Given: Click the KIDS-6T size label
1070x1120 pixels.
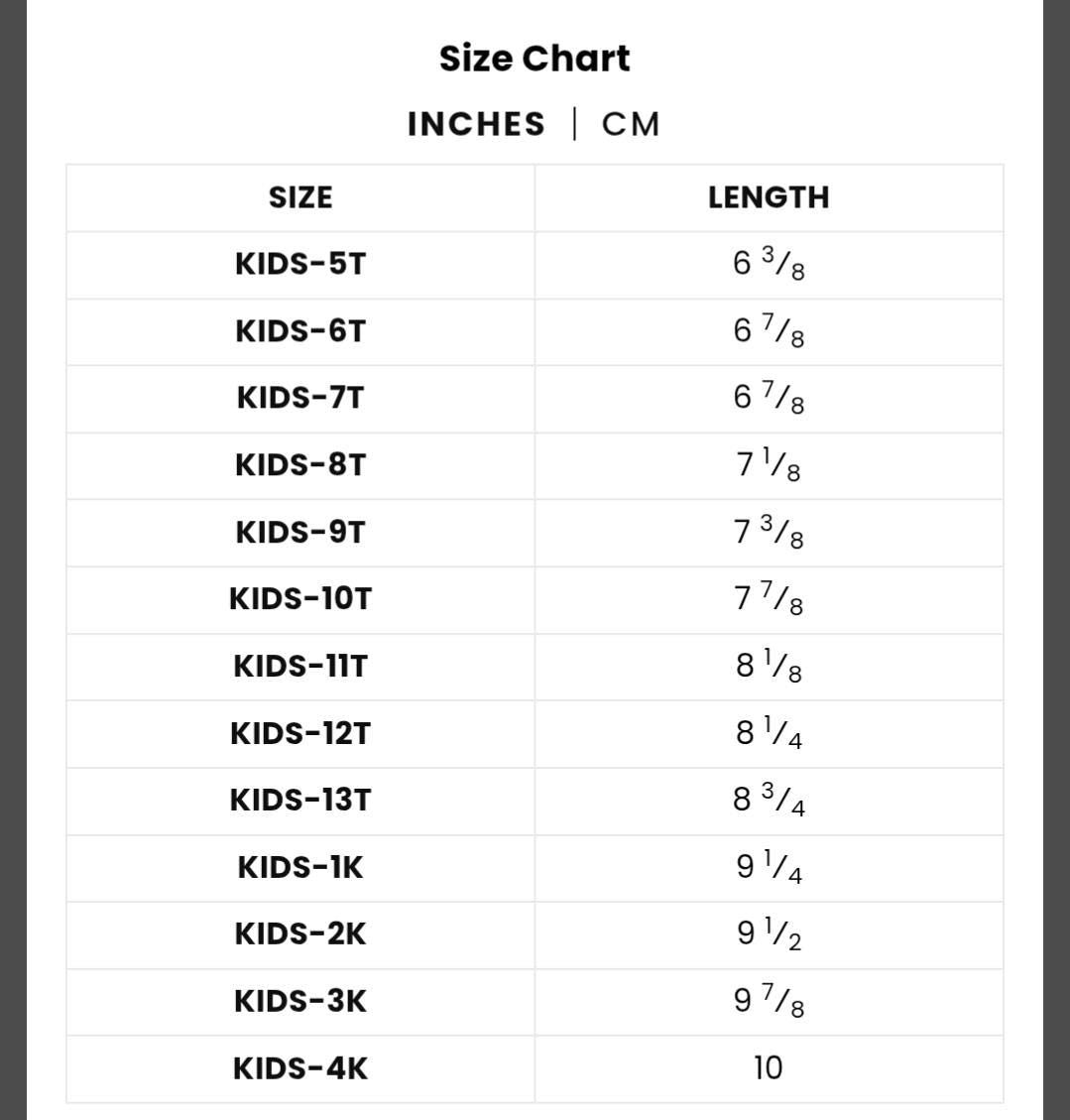Looking at the screenshot, I should [x=300, y=331].
